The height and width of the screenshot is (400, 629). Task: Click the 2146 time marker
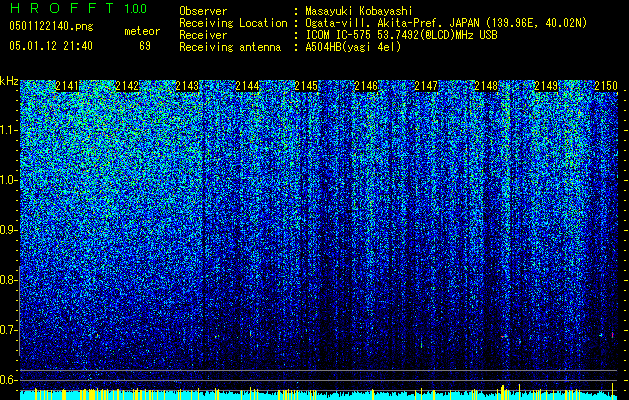point(366,86)
